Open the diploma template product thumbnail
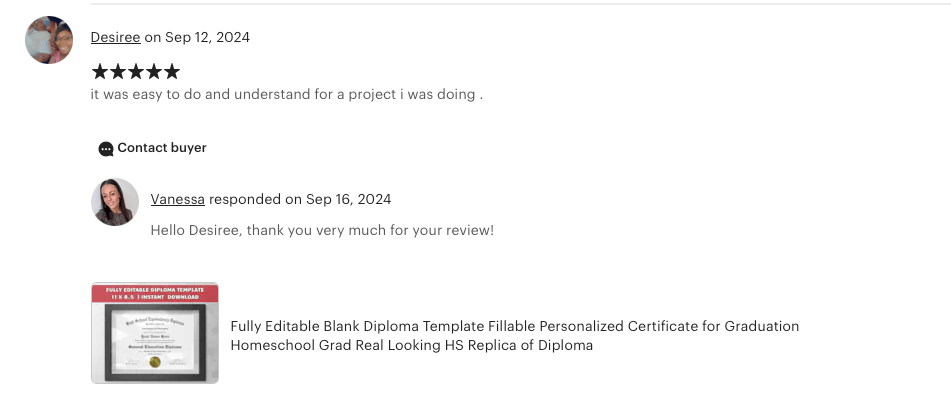This screenshot has height=416, width=951. tap(155, 333)
